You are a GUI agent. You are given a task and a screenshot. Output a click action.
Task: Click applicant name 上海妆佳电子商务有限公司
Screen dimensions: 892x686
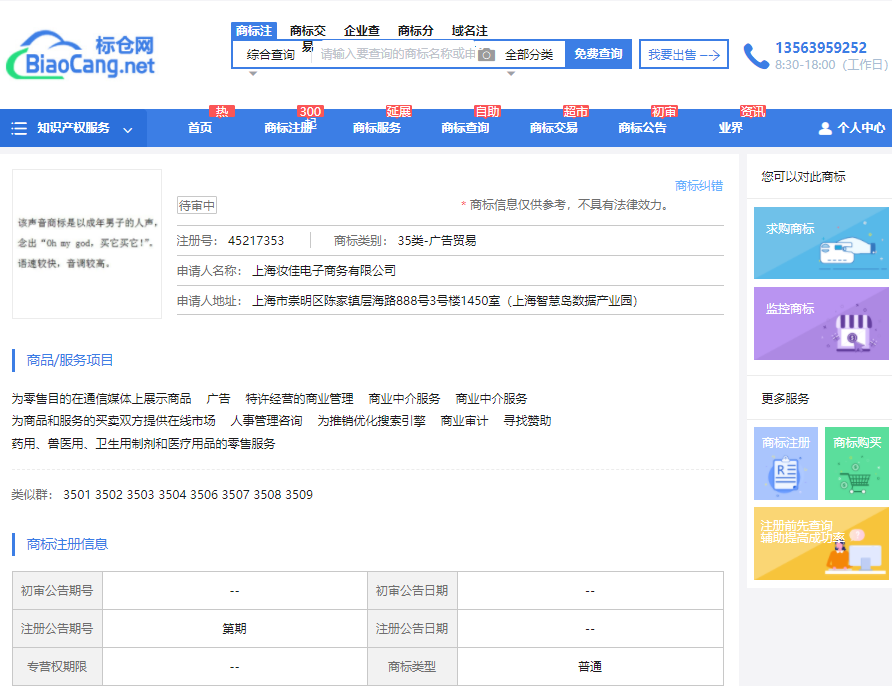[324, 271]
